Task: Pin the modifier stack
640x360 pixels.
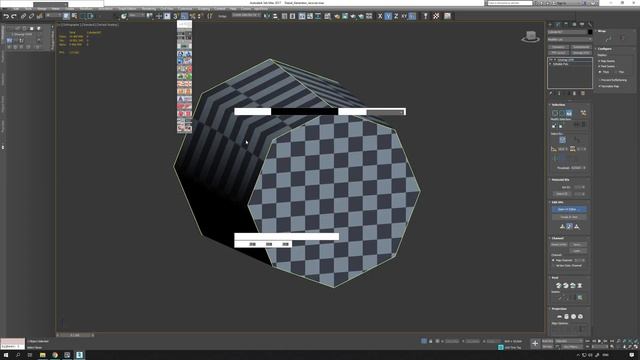Action: point(551,93)
